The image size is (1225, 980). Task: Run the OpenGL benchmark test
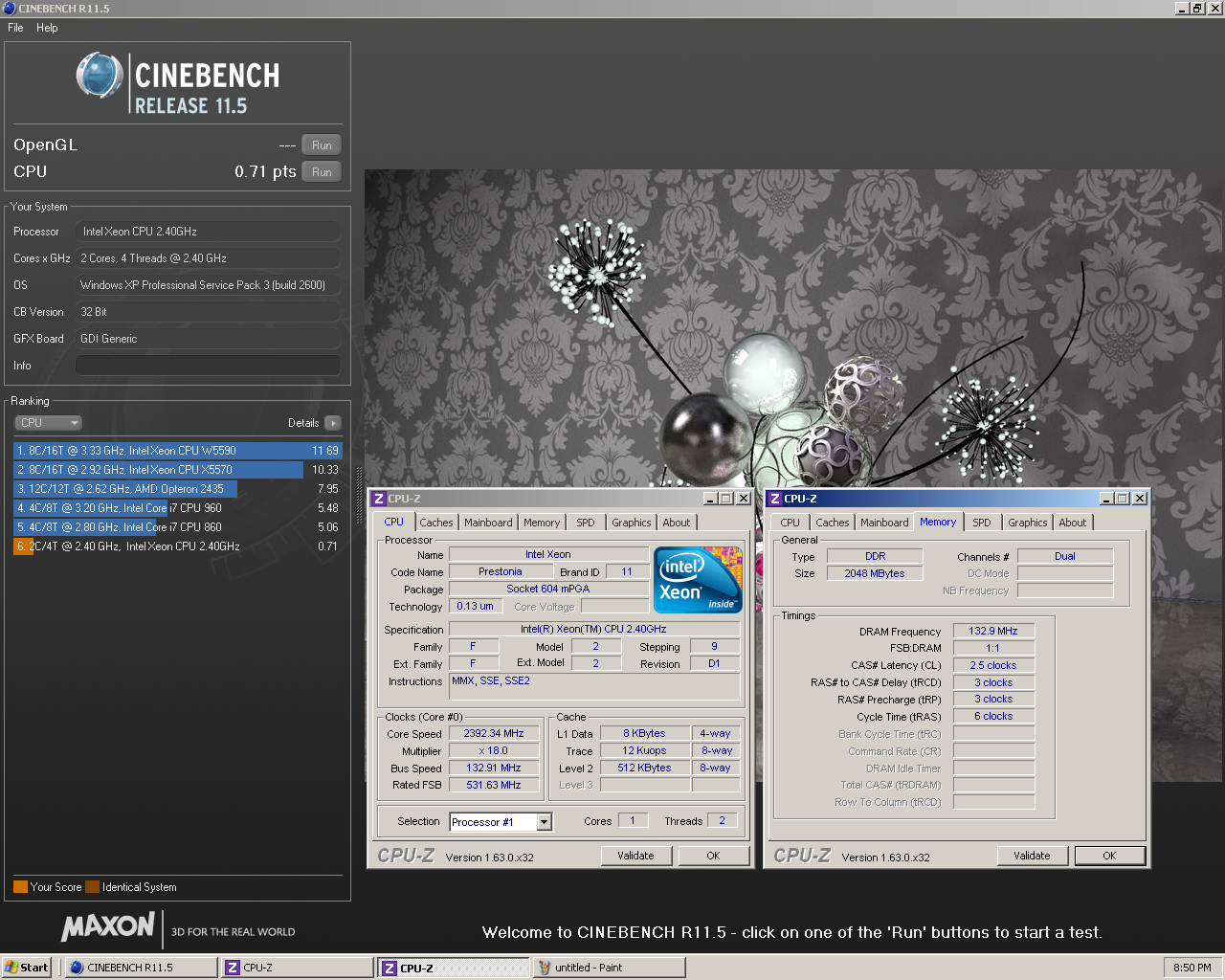coord(322,145)
